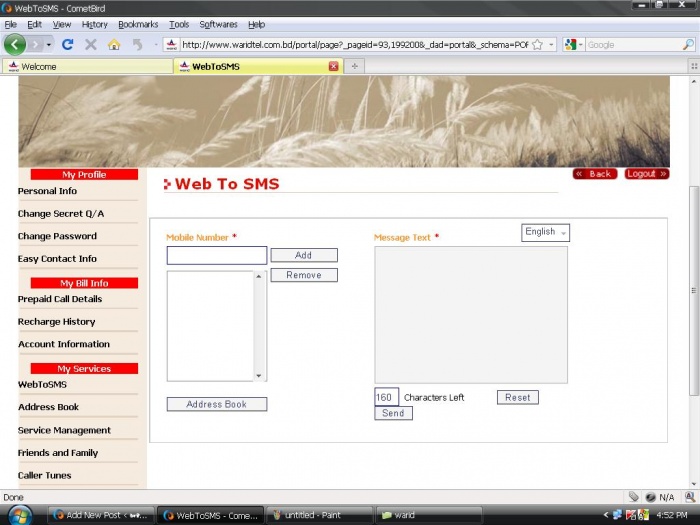Click the red Back button
This screenshot has width=700, height=525.
[595, 174]
